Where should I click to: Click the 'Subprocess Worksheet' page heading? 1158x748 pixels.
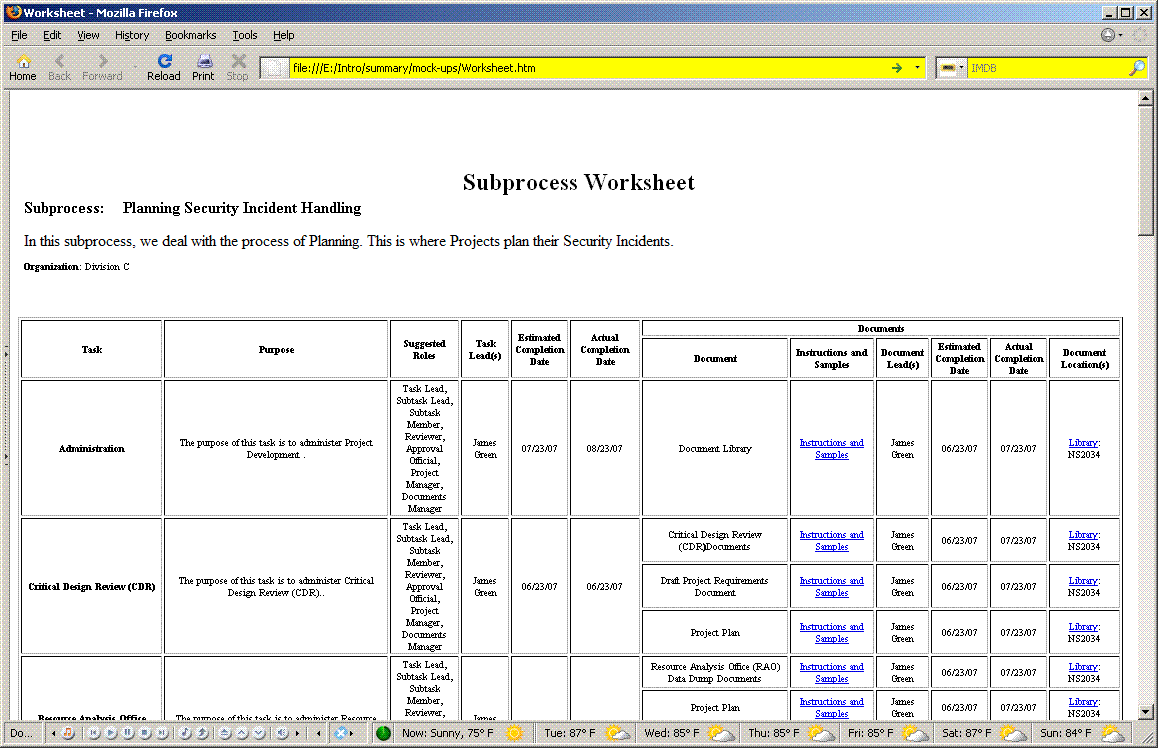tap(578, 182)
